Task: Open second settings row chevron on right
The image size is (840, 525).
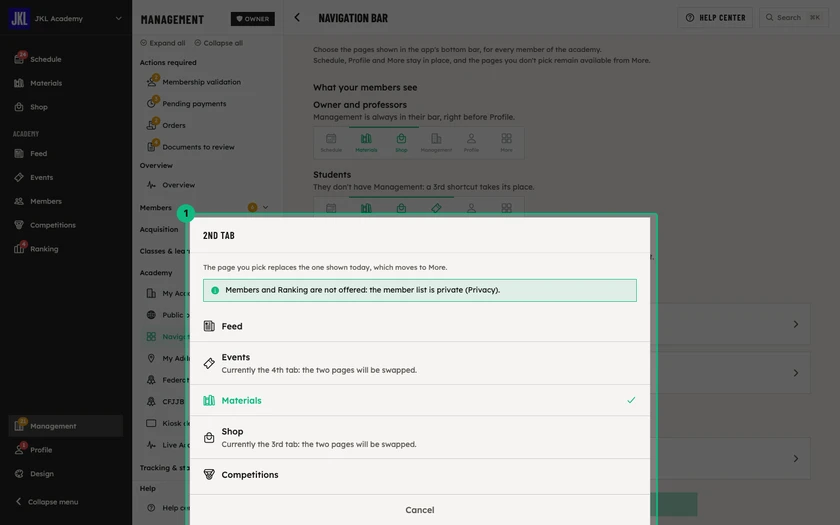Action: coord(796,373)
